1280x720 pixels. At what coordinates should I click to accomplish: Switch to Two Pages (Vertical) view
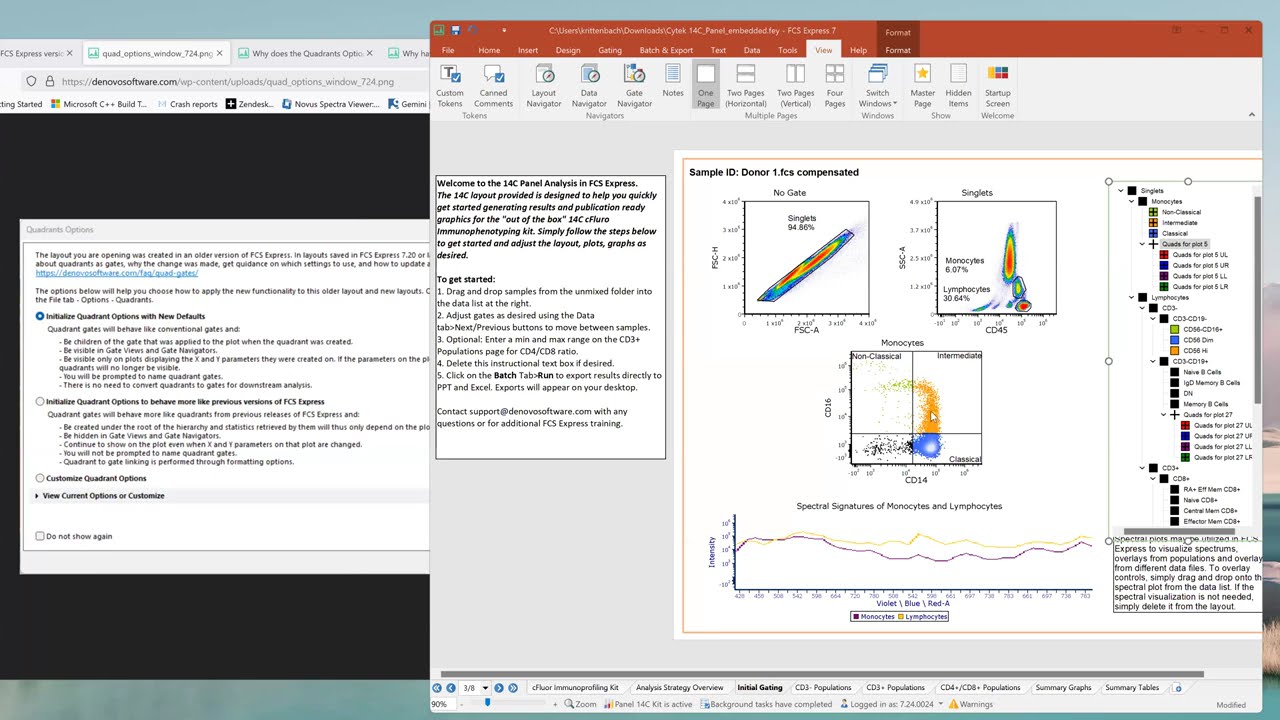click(795, 85)
